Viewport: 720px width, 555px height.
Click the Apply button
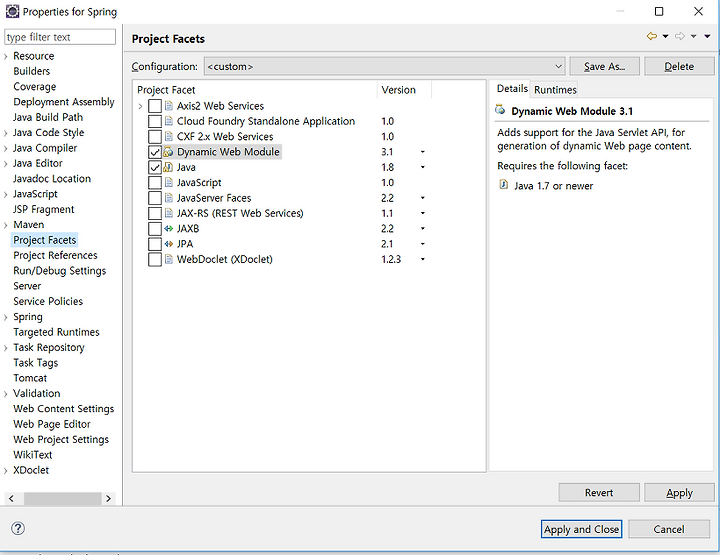coord(679,492)
